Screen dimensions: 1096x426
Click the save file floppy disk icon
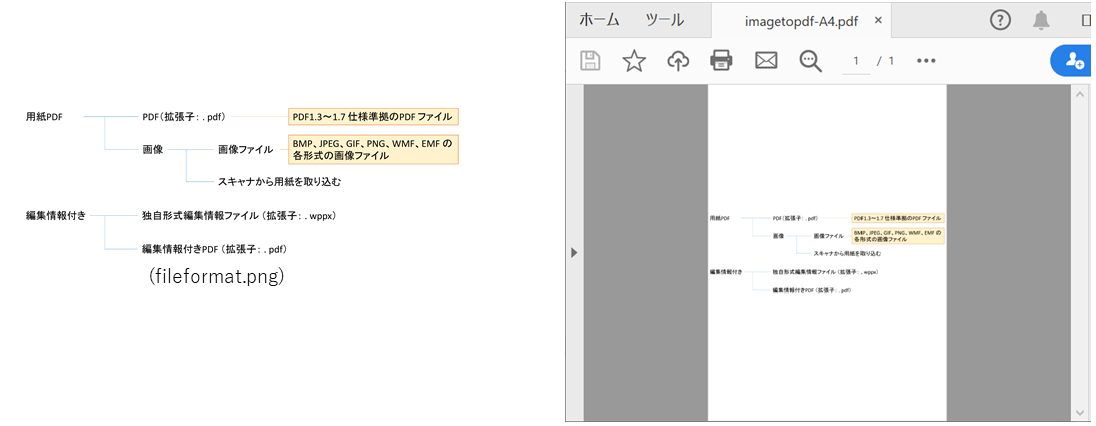click(x=591, y=61)
